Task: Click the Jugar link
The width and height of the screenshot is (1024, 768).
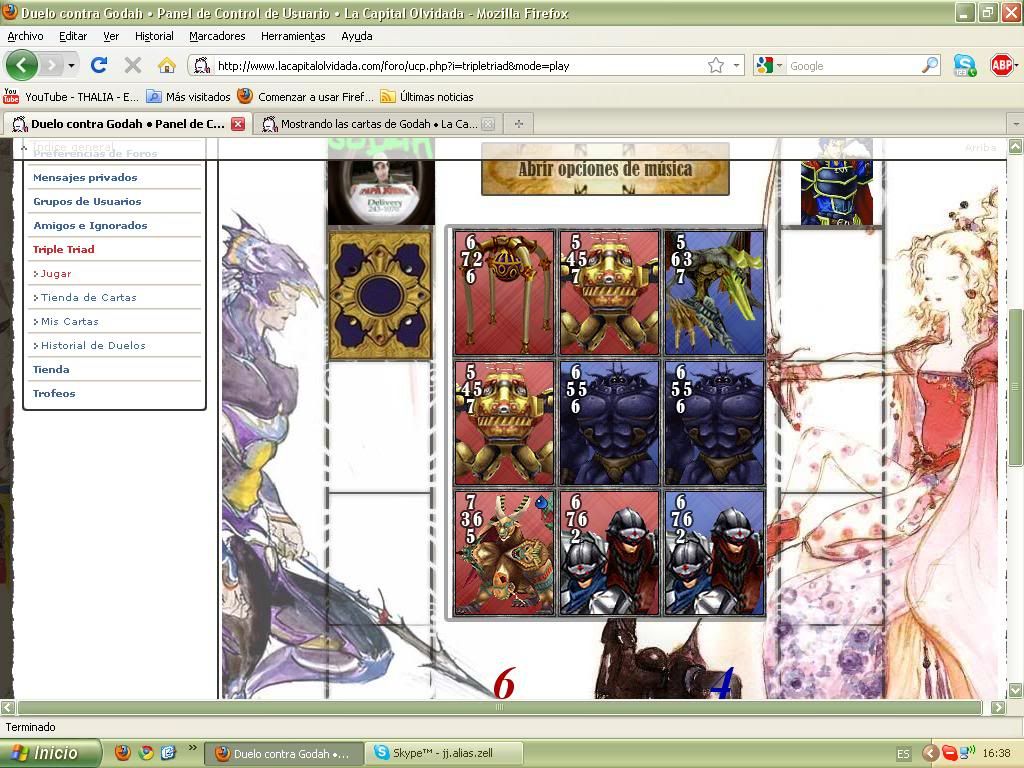Action: (x=56, y=274)
